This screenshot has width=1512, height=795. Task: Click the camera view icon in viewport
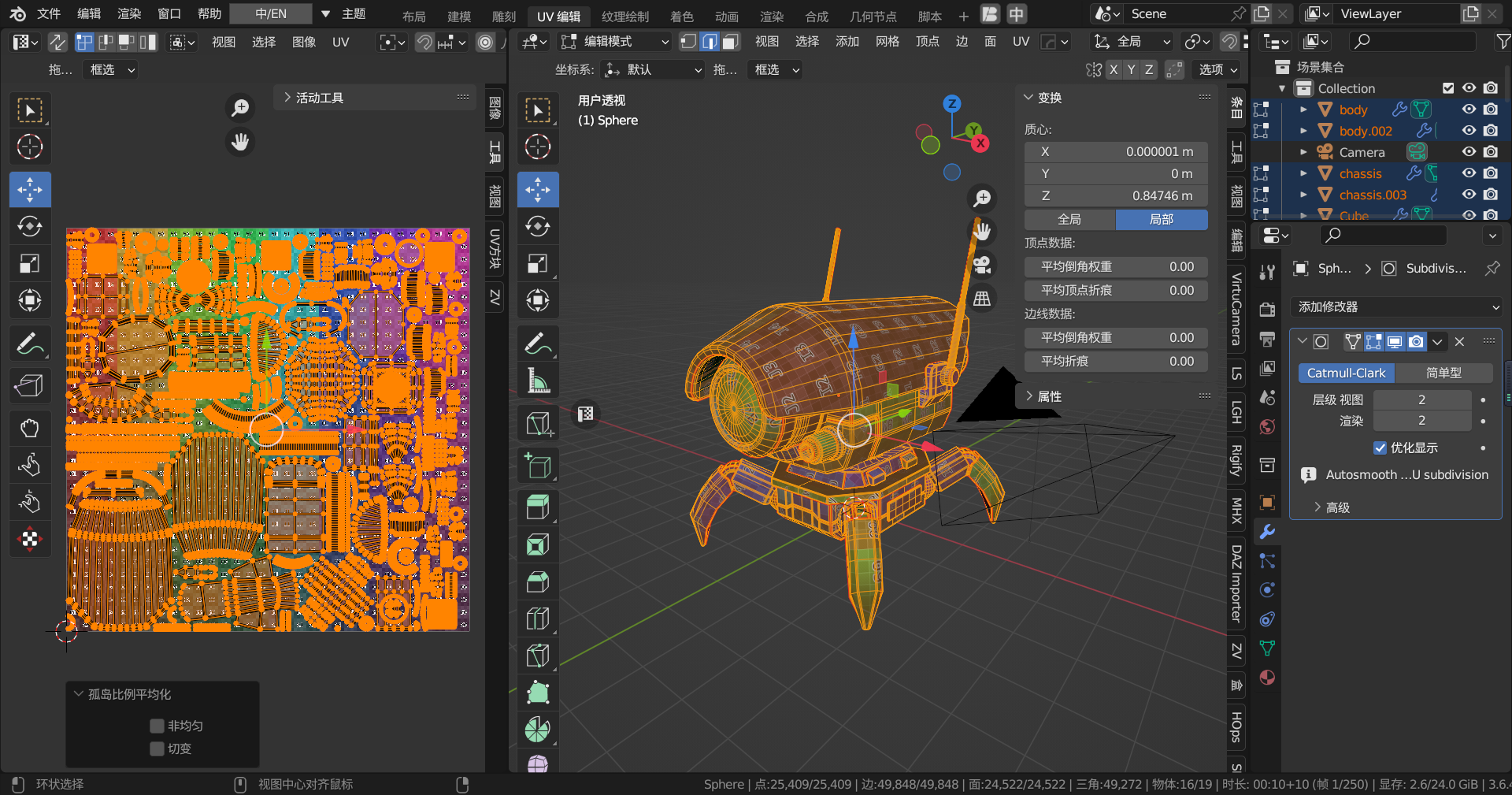pyautogui.click(x=982, y=265)
